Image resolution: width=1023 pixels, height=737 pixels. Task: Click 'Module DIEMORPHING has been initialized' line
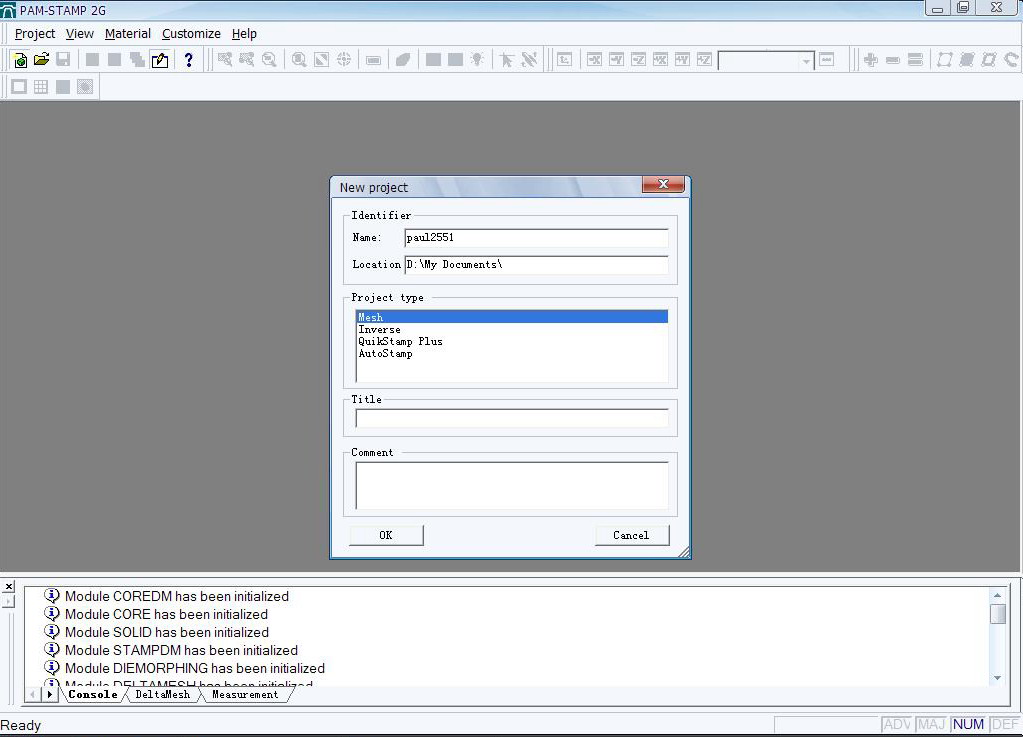pos(195,669)
